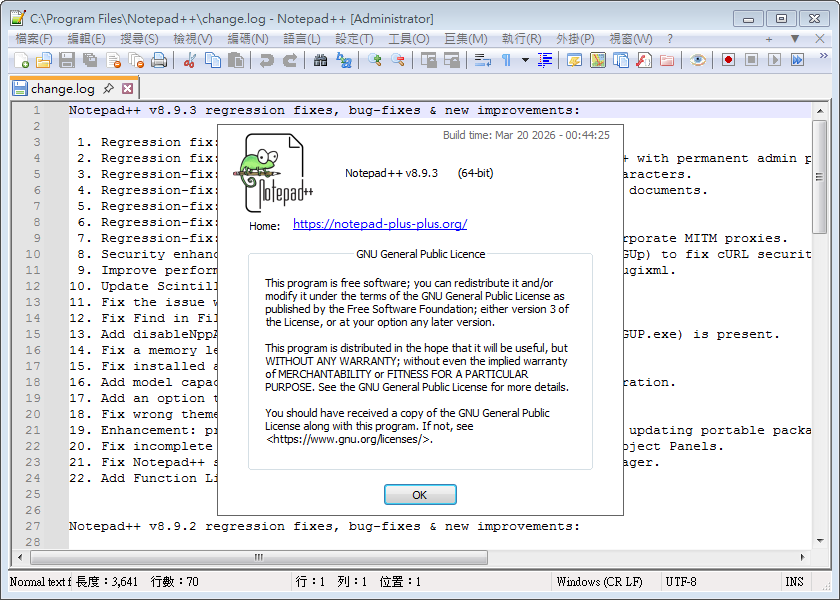The width and height of the screenshot is (840, 600).
Task: Play back the recorded macro
Action: click(775, 60)
